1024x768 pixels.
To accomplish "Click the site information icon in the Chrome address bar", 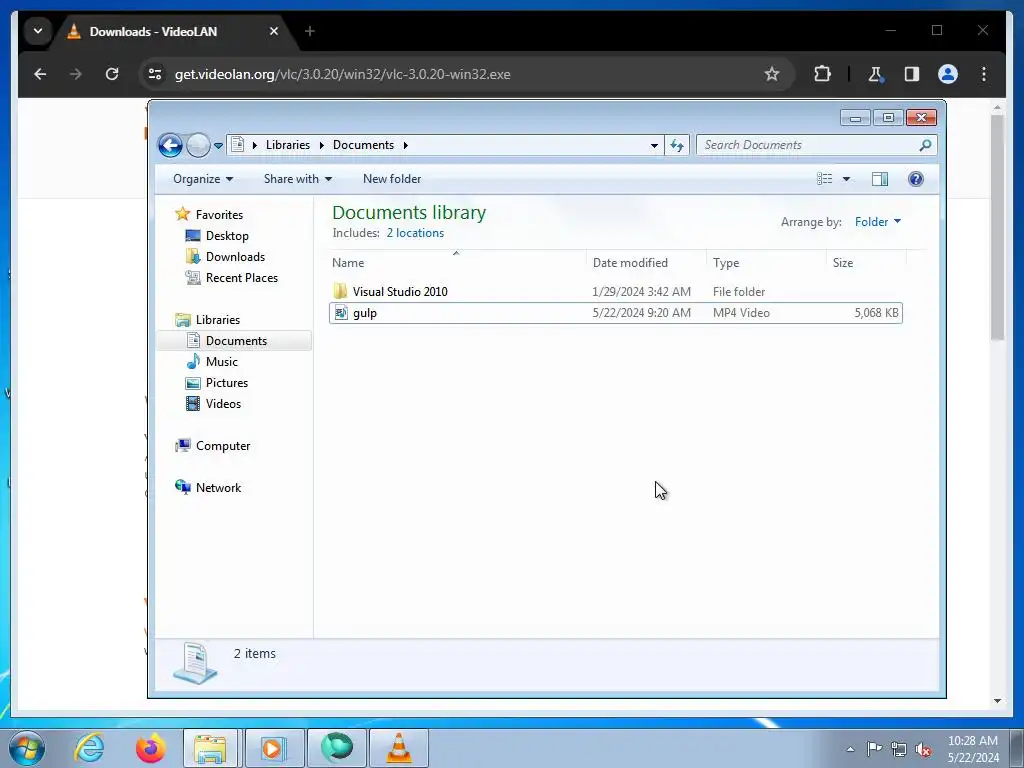I will coord(155,74).
